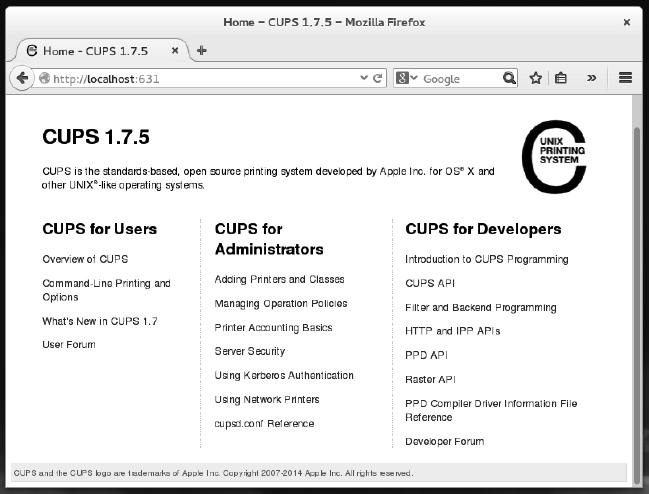Open Overview of CUPS link
This screenshot has height=494, width=649.
click(x=85, y=259)
